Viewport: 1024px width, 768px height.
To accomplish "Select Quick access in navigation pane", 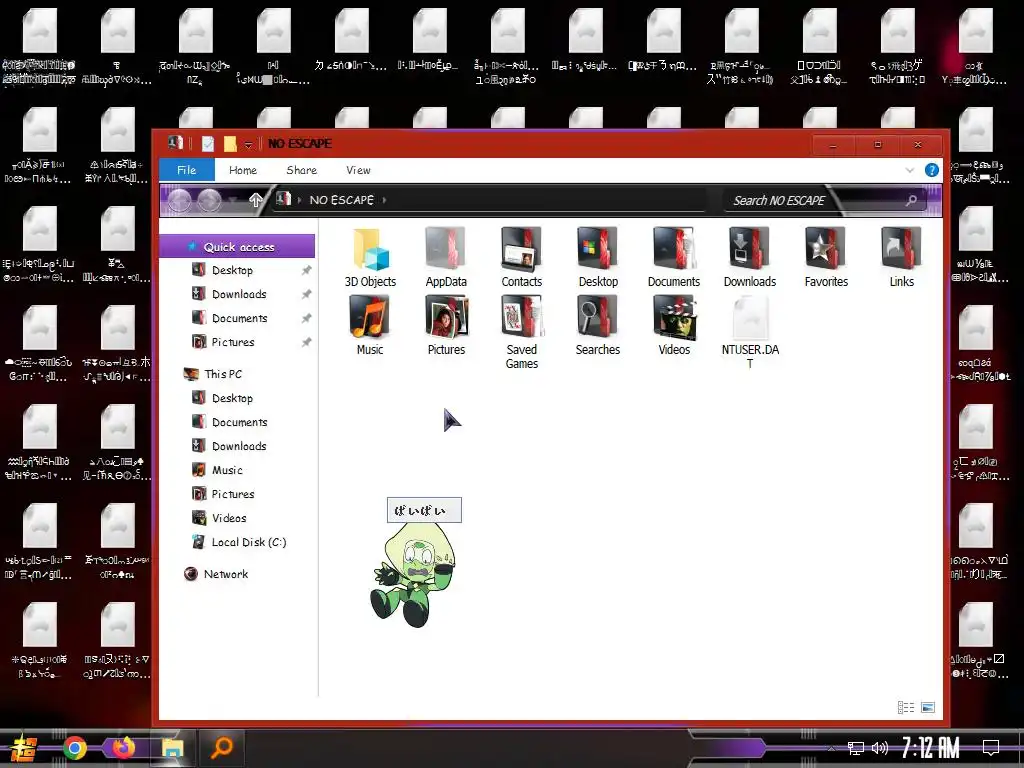I will [x=238, y=247].
